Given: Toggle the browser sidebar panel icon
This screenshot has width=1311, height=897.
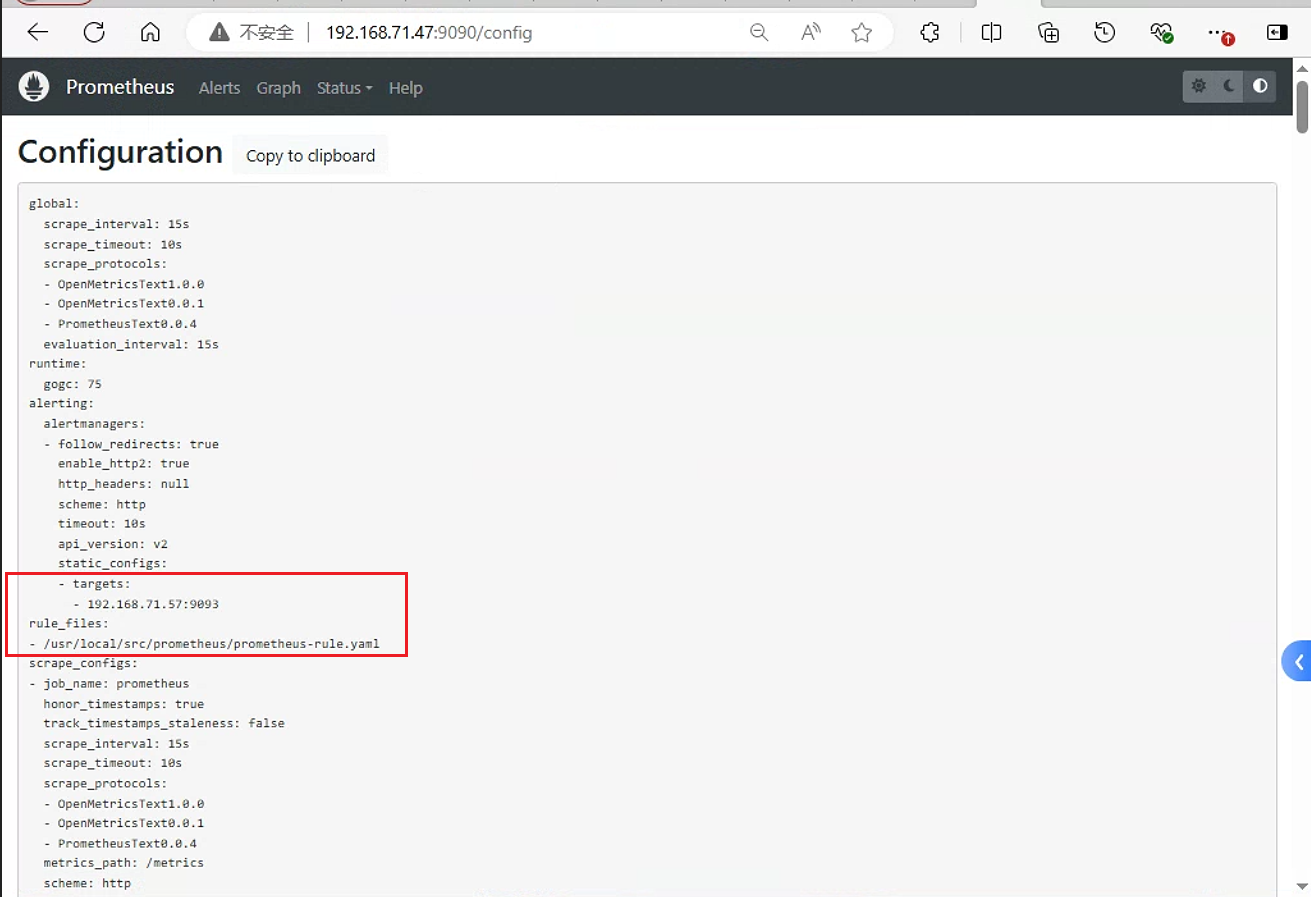Looking at the screenshot, I should [x=1277, y=33].
